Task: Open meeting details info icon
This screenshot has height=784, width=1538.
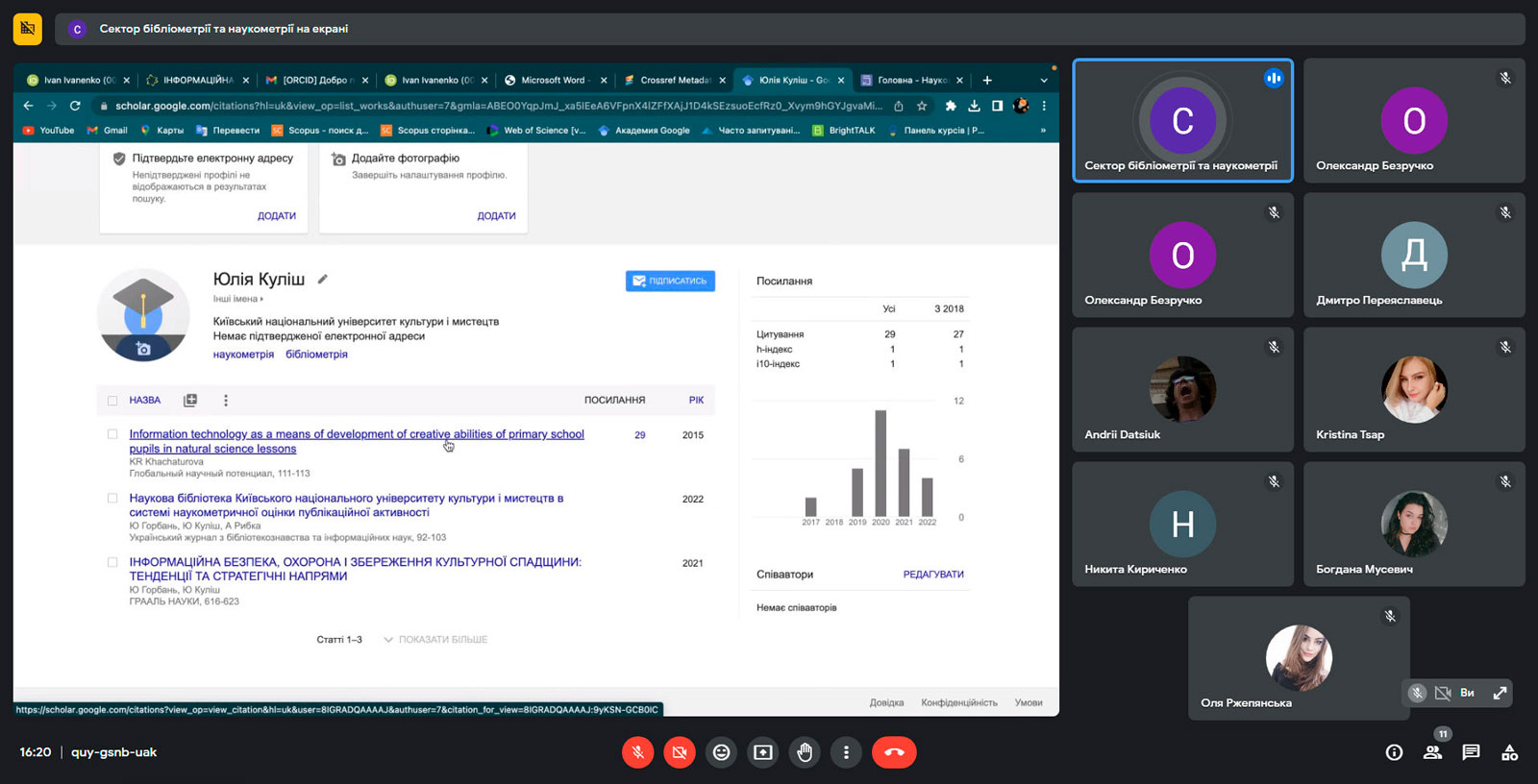Action: tap(1394, 752)
